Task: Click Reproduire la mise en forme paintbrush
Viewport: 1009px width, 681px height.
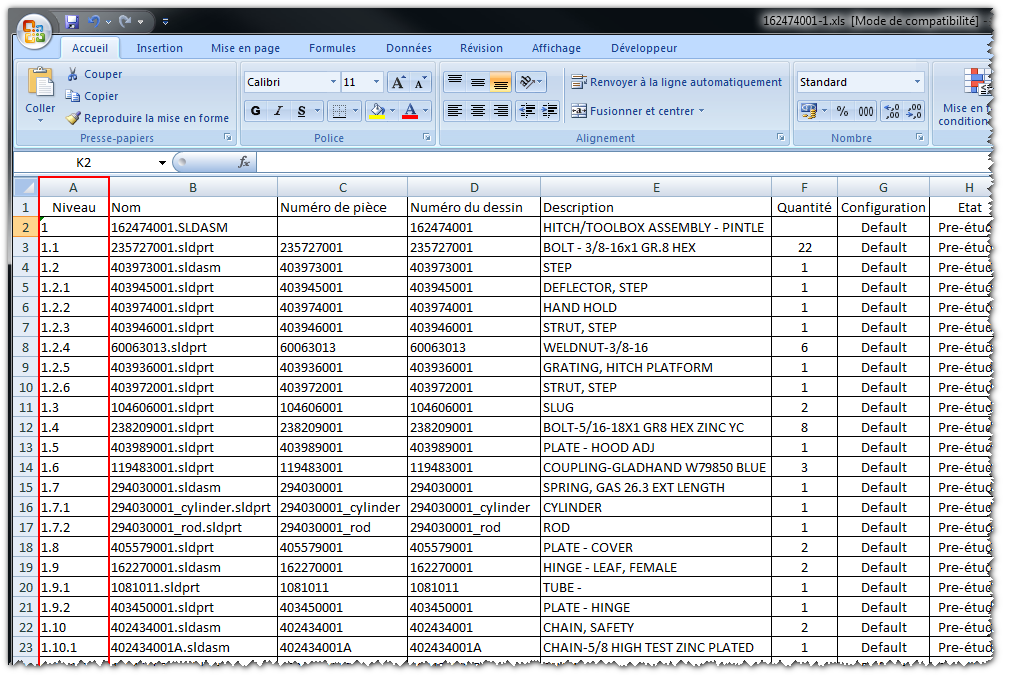Action: tap(73, 118)
